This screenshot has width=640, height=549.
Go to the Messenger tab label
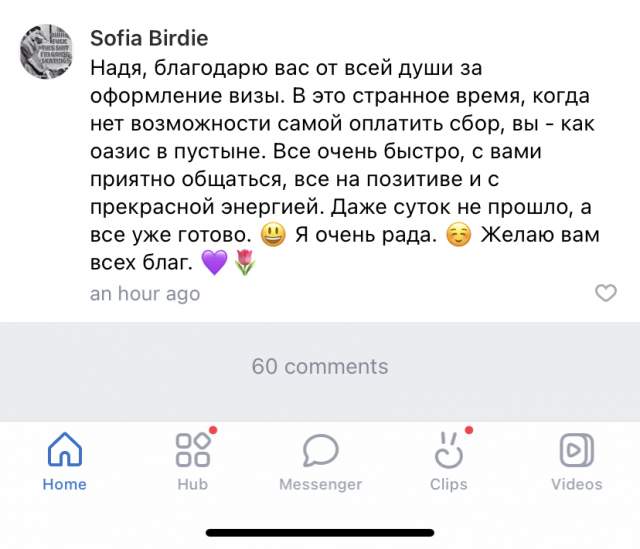point(320,484)
